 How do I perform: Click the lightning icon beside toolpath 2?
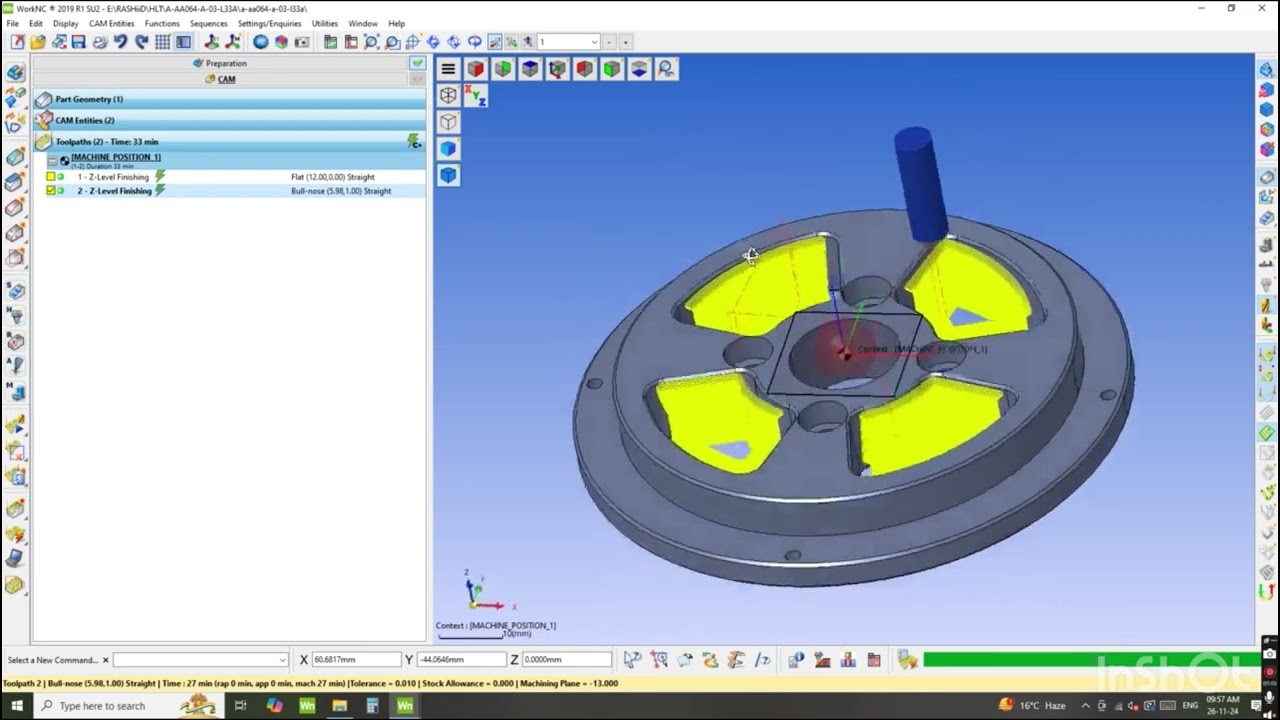pos(160,191)
